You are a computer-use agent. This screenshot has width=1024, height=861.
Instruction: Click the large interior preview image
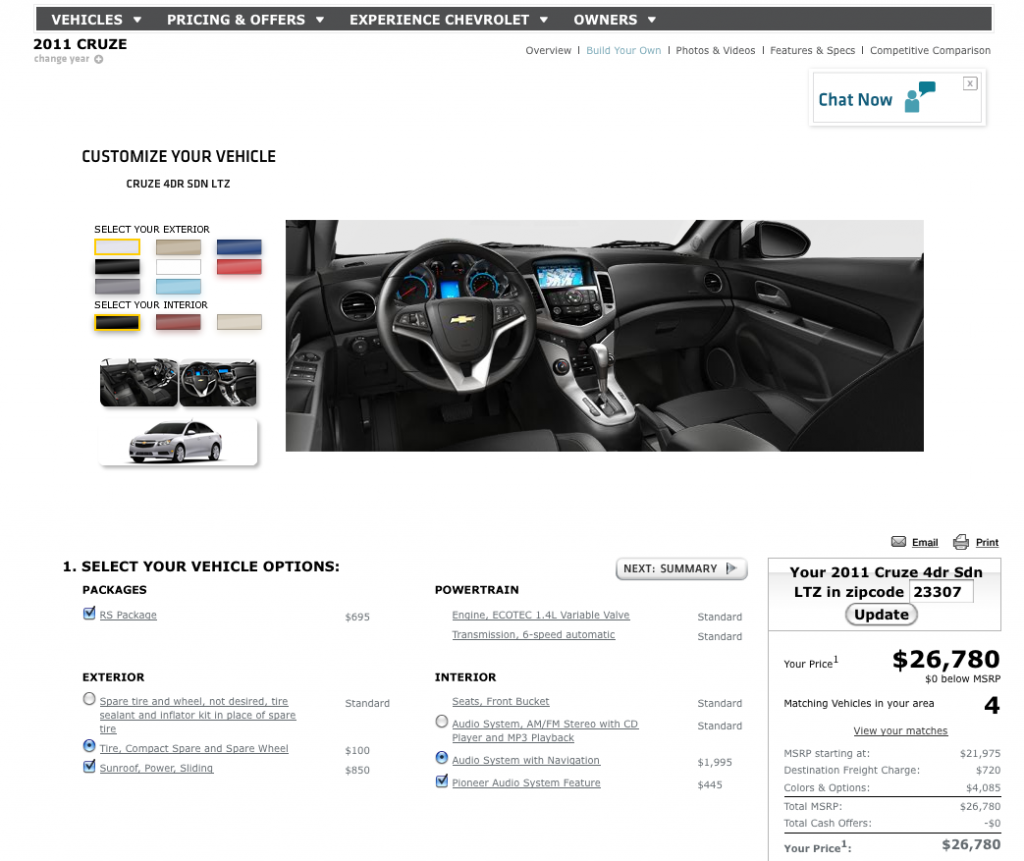(x=605, y=336)
